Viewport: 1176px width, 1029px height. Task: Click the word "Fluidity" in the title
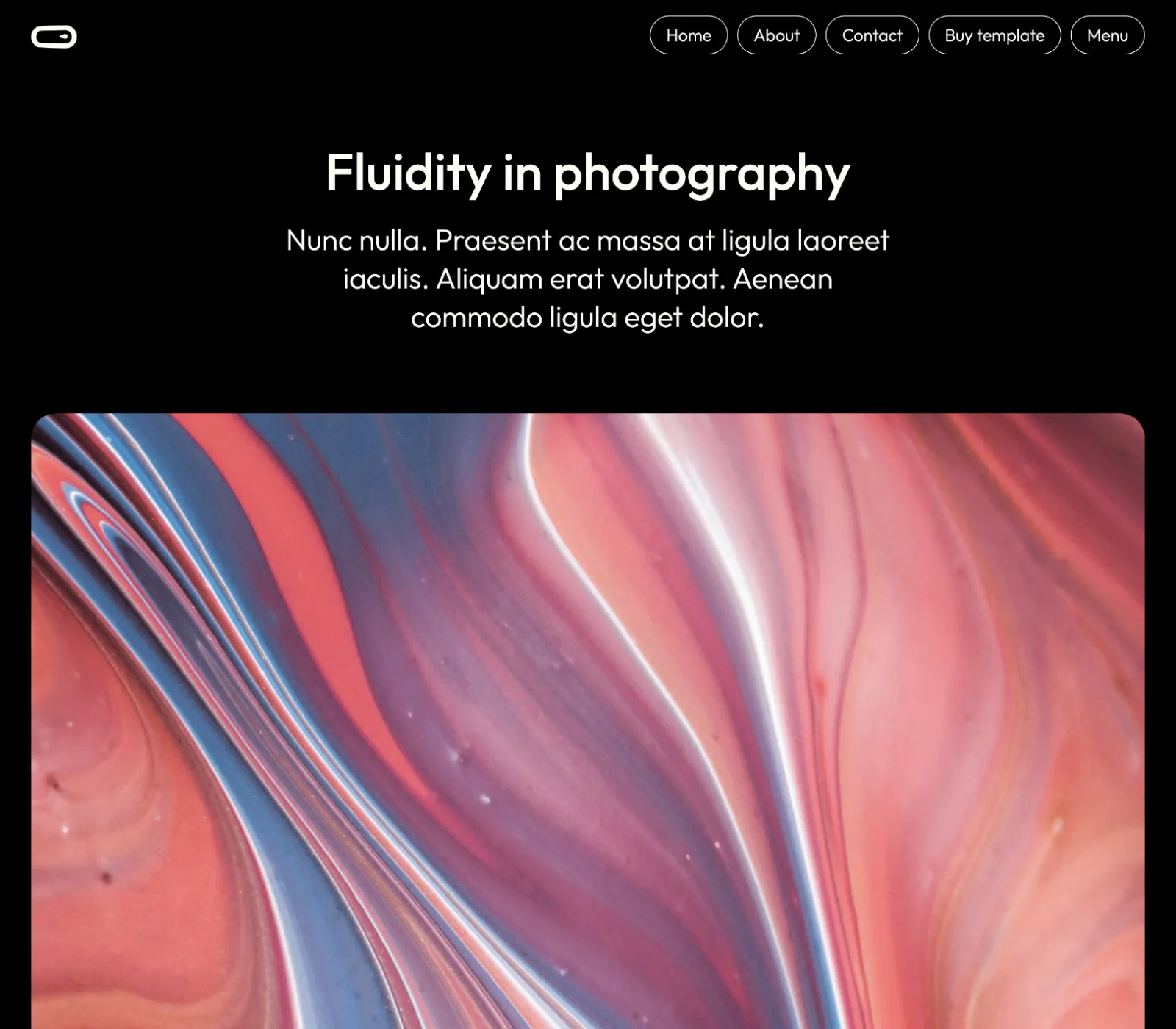pos(408,173)
